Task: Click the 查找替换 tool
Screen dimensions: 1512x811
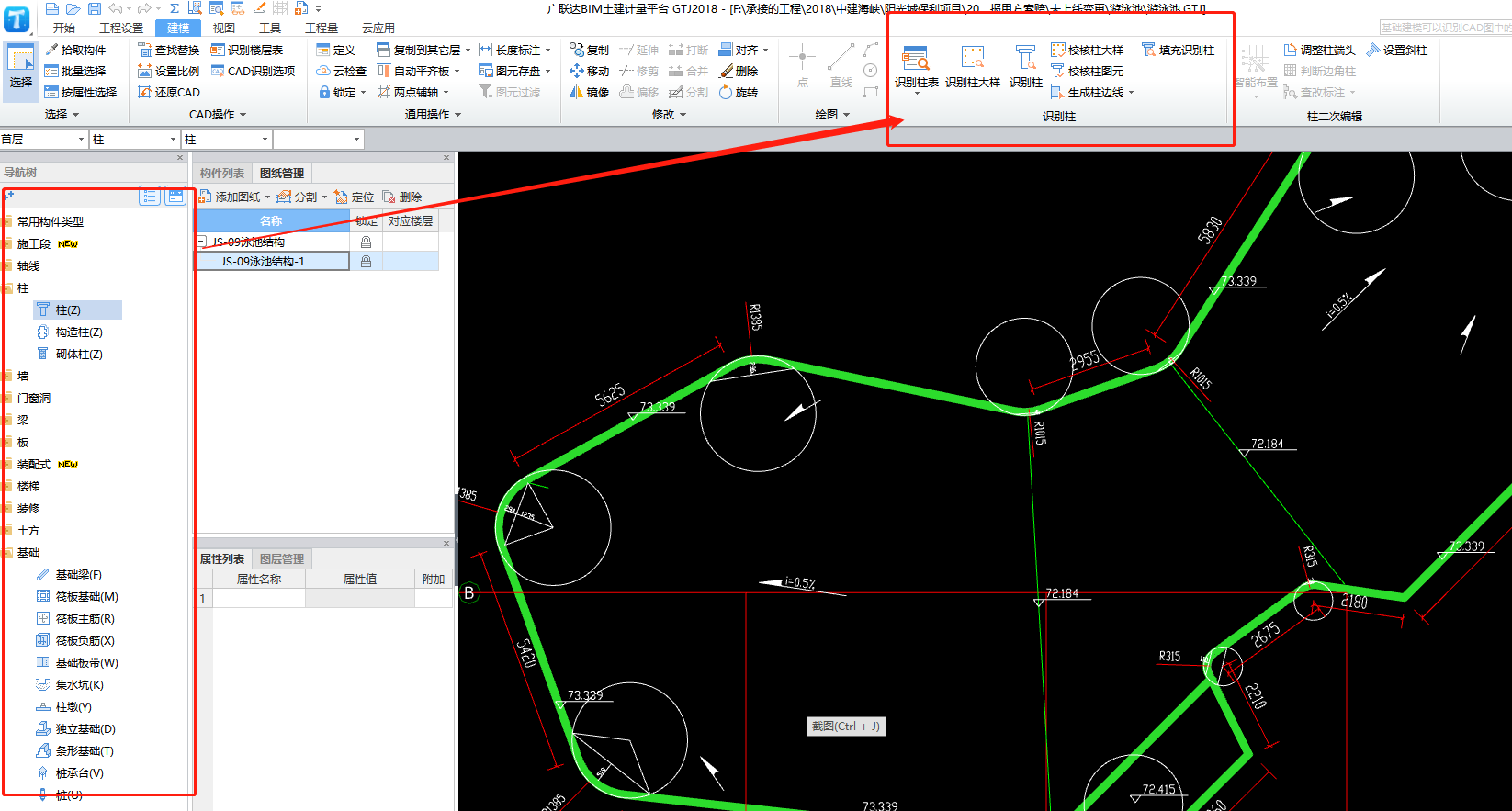Action: [x=169, y=50]
